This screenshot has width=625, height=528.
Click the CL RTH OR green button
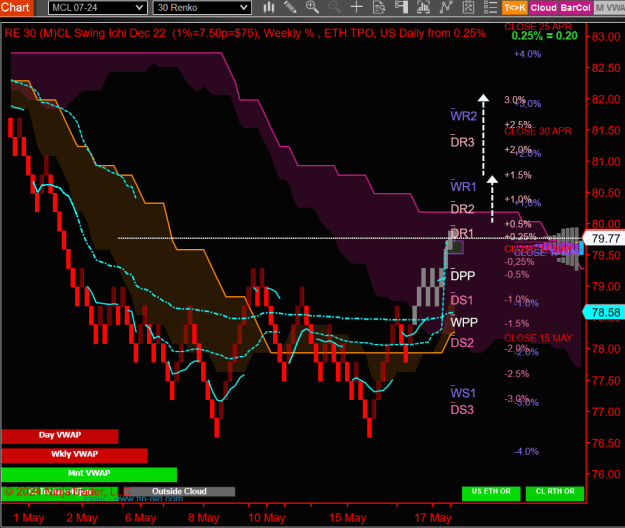[x=555, y=493]
